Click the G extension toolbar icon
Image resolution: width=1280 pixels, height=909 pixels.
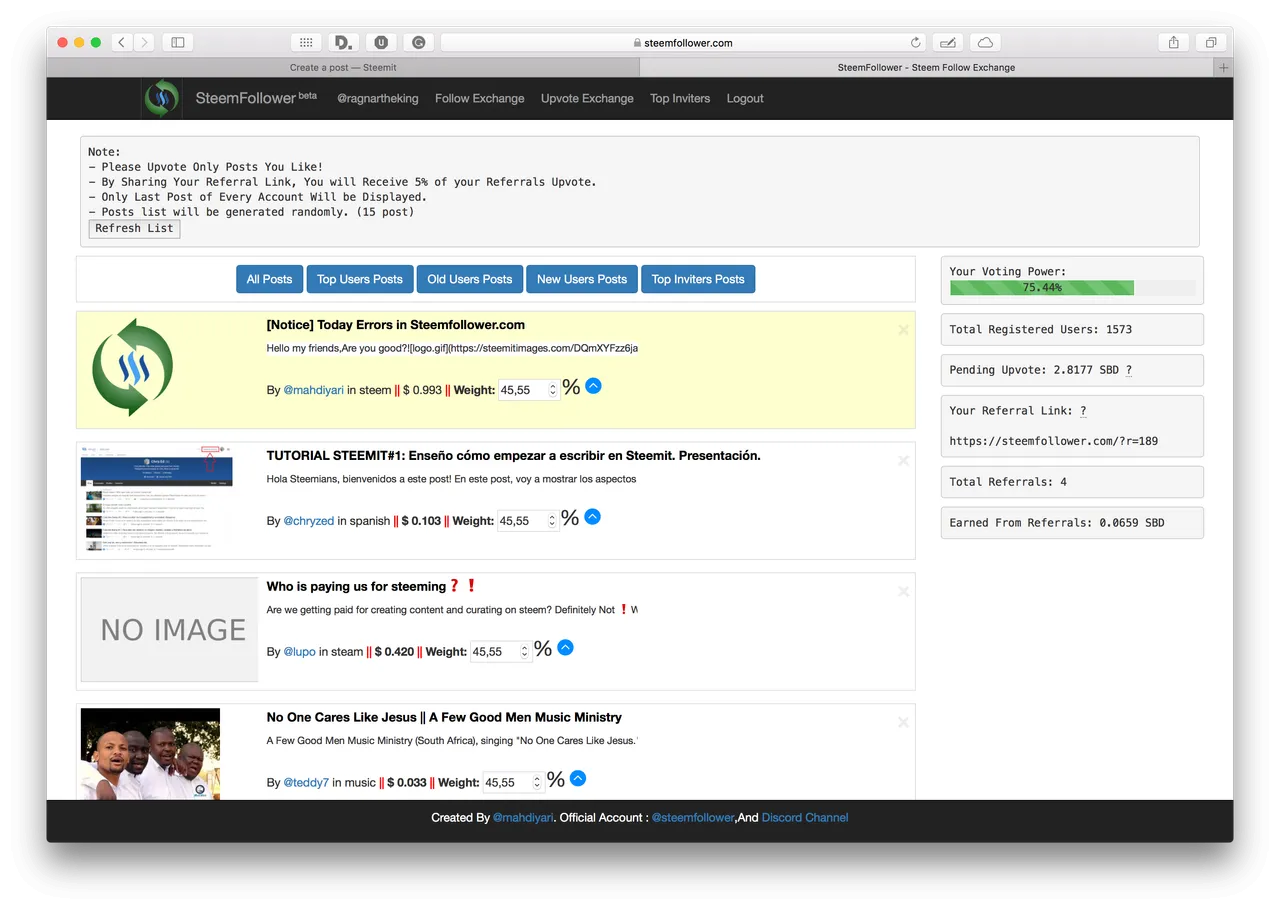(x=418, y=42)
